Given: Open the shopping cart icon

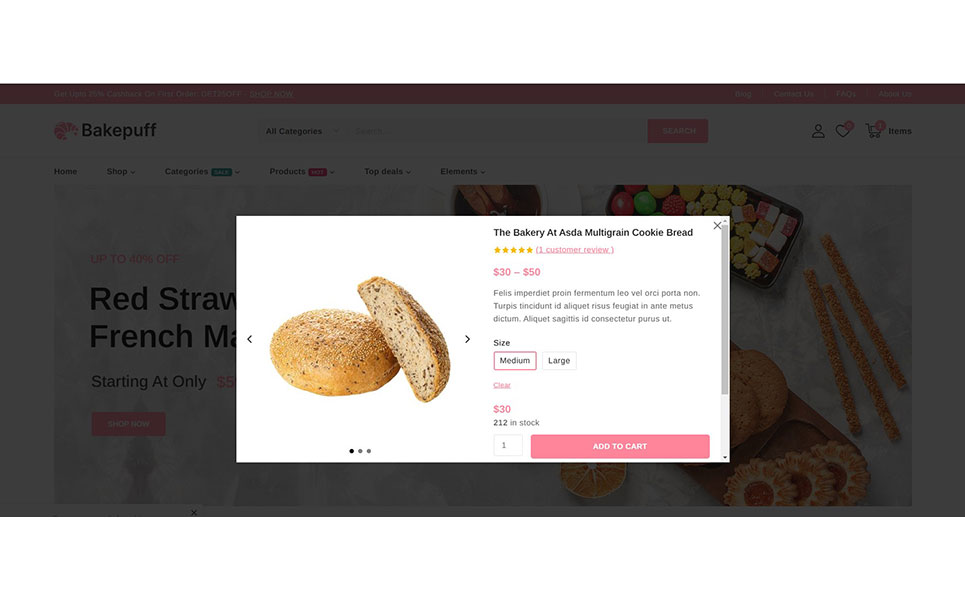Looking at the screenshot, I should pos(874,130).
